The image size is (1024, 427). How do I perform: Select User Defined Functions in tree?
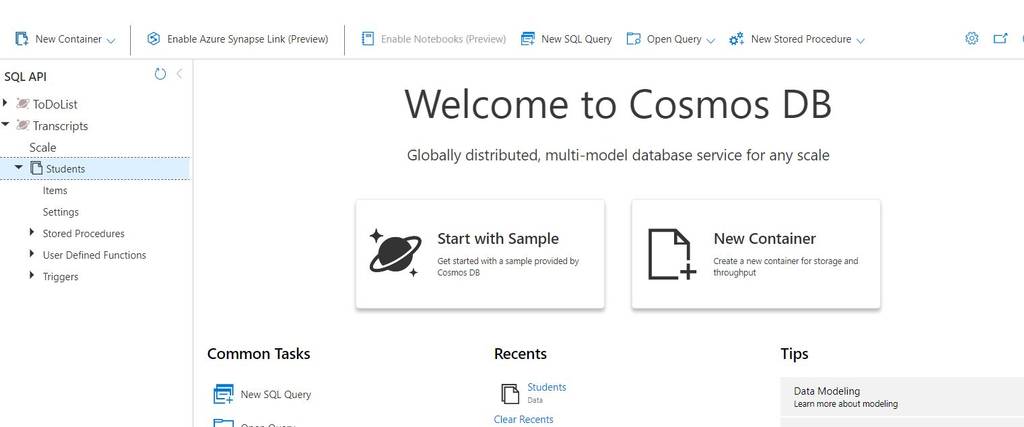coord(95,255)
